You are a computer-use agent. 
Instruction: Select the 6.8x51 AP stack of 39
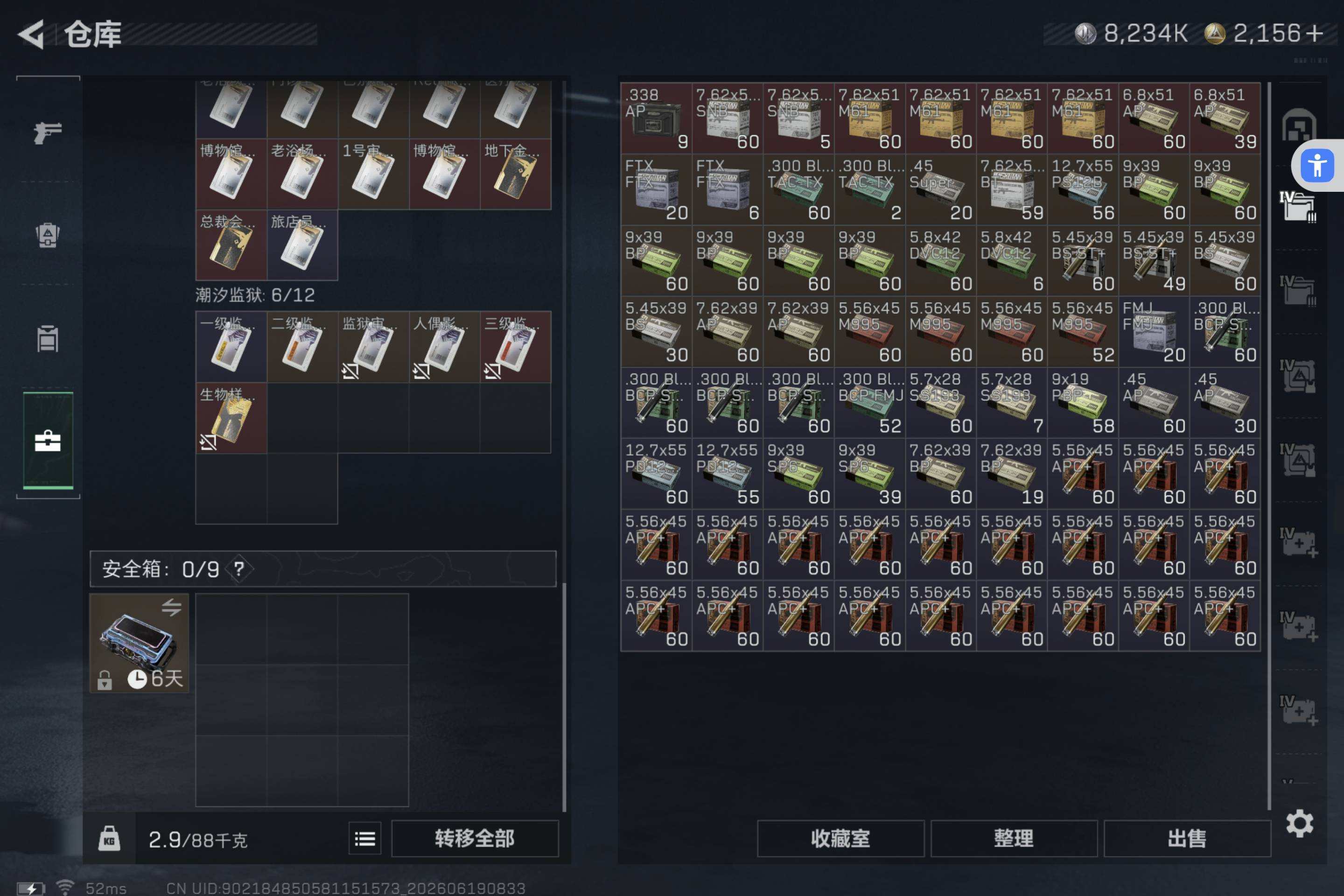point(1225,118)
